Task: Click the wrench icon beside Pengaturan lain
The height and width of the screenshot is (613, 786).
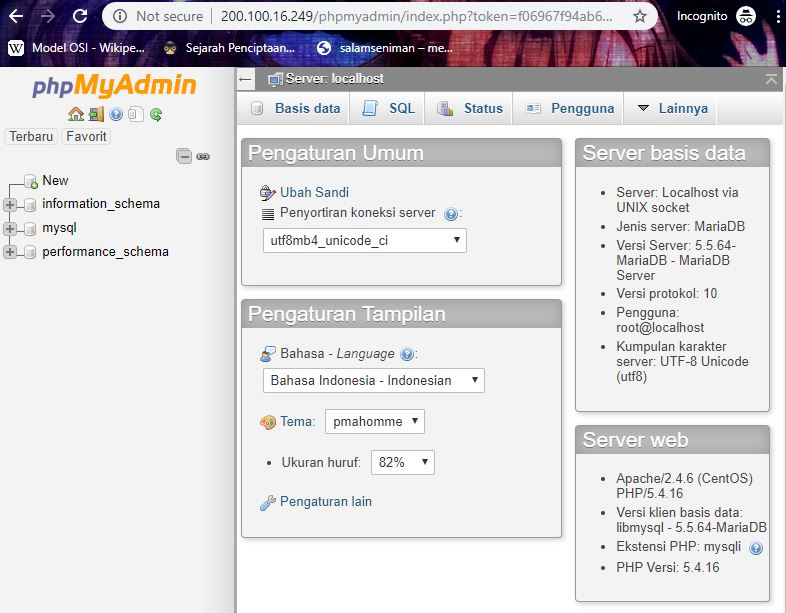Action: (267, 502)
